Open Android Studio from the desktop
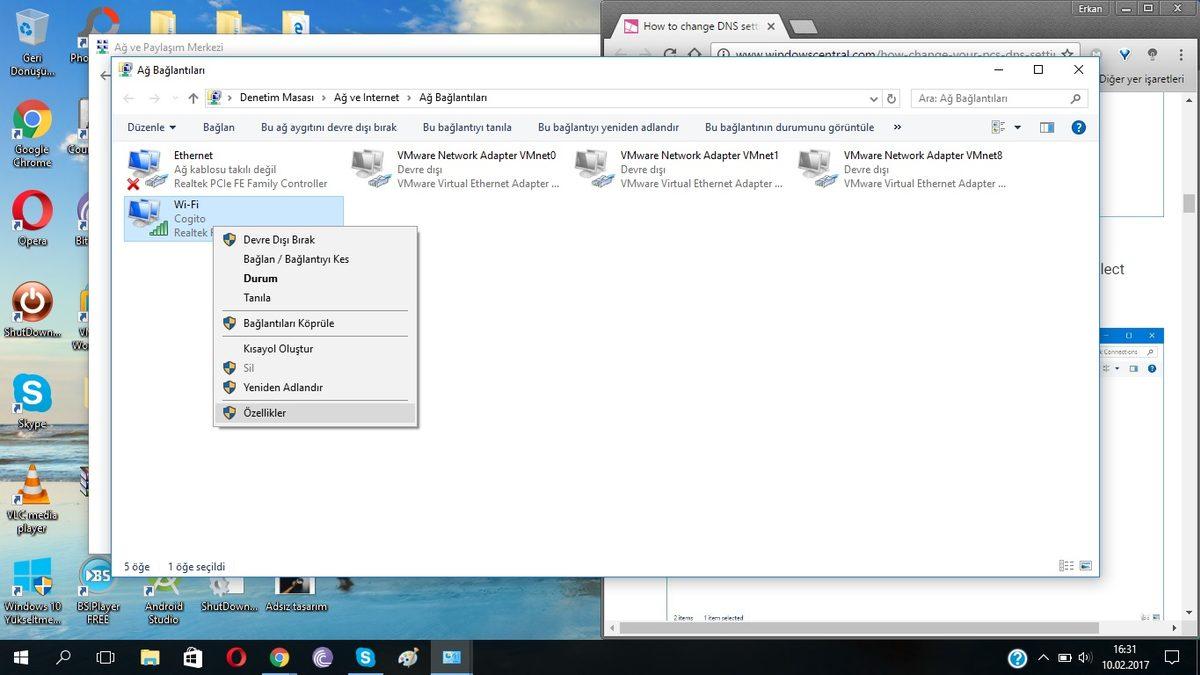 pos(163,585)
